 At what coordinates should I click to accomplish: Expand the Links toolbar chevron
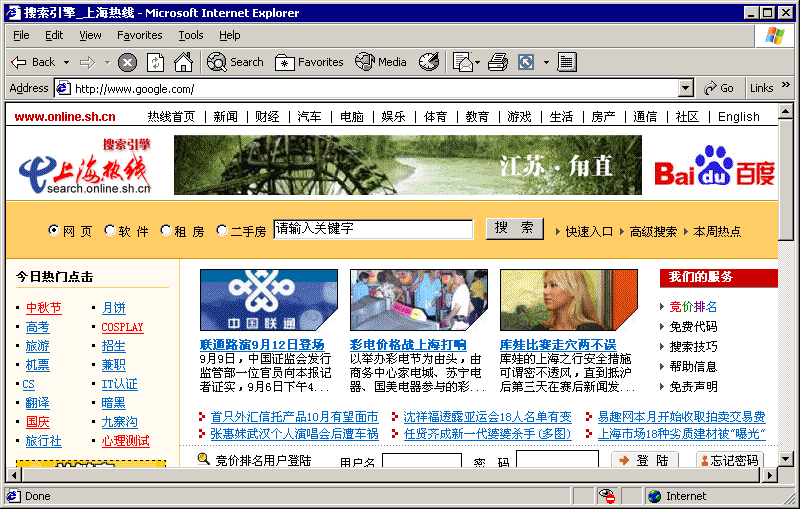[786, 85]
